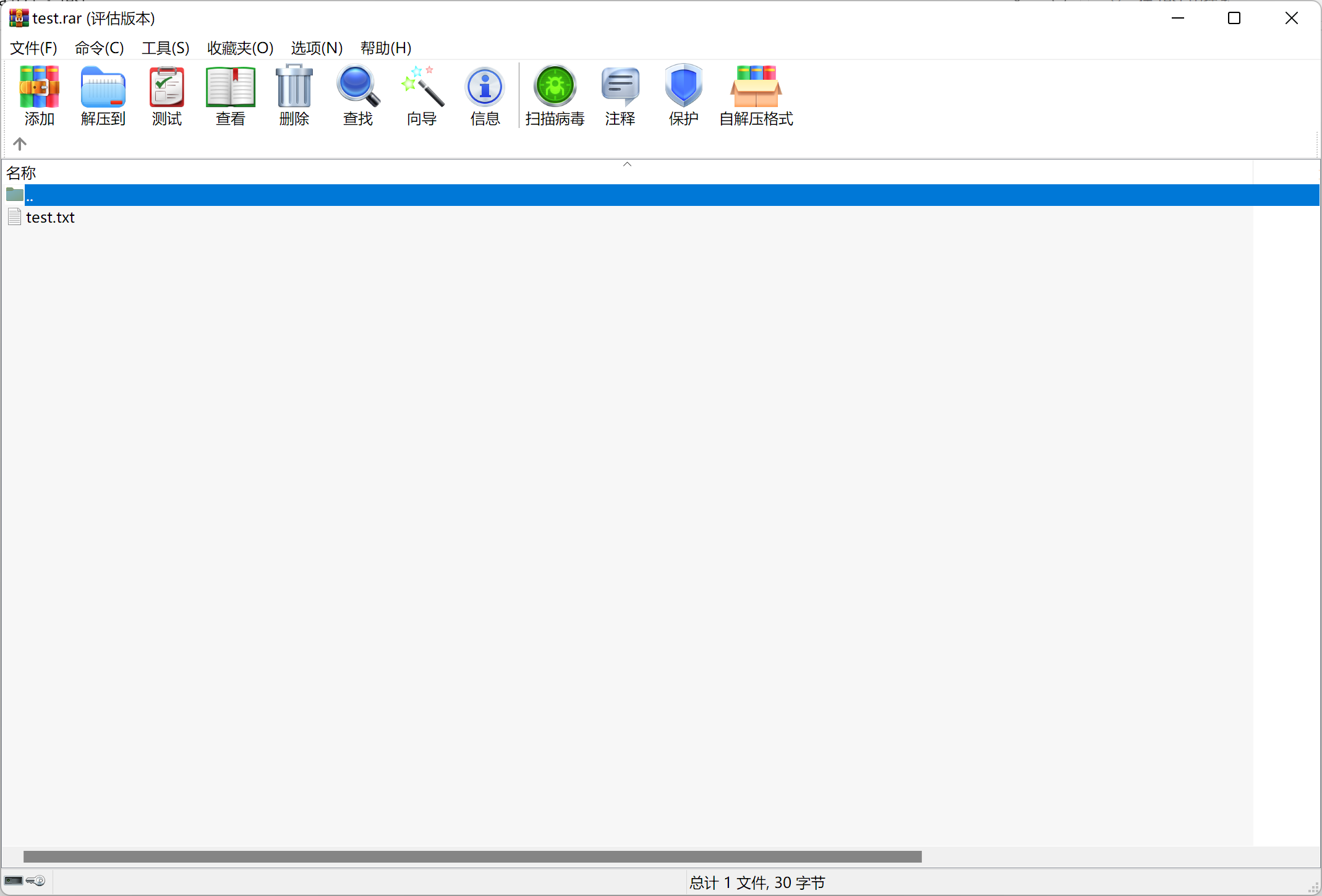
Task: Click the Extract To (解压到) icon
Action: pyautogui.click(x=103, y=96)
